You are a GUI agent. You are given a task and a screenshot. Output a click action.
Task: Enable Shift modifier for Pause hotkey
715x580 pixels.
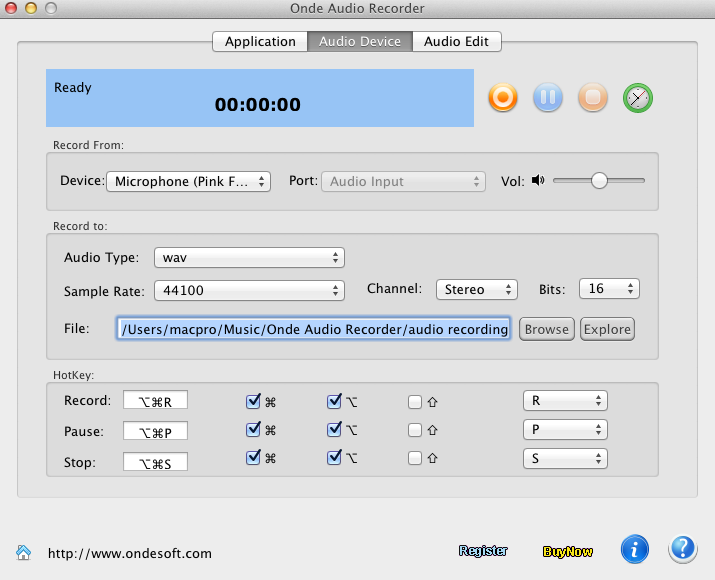click(415, 432)
